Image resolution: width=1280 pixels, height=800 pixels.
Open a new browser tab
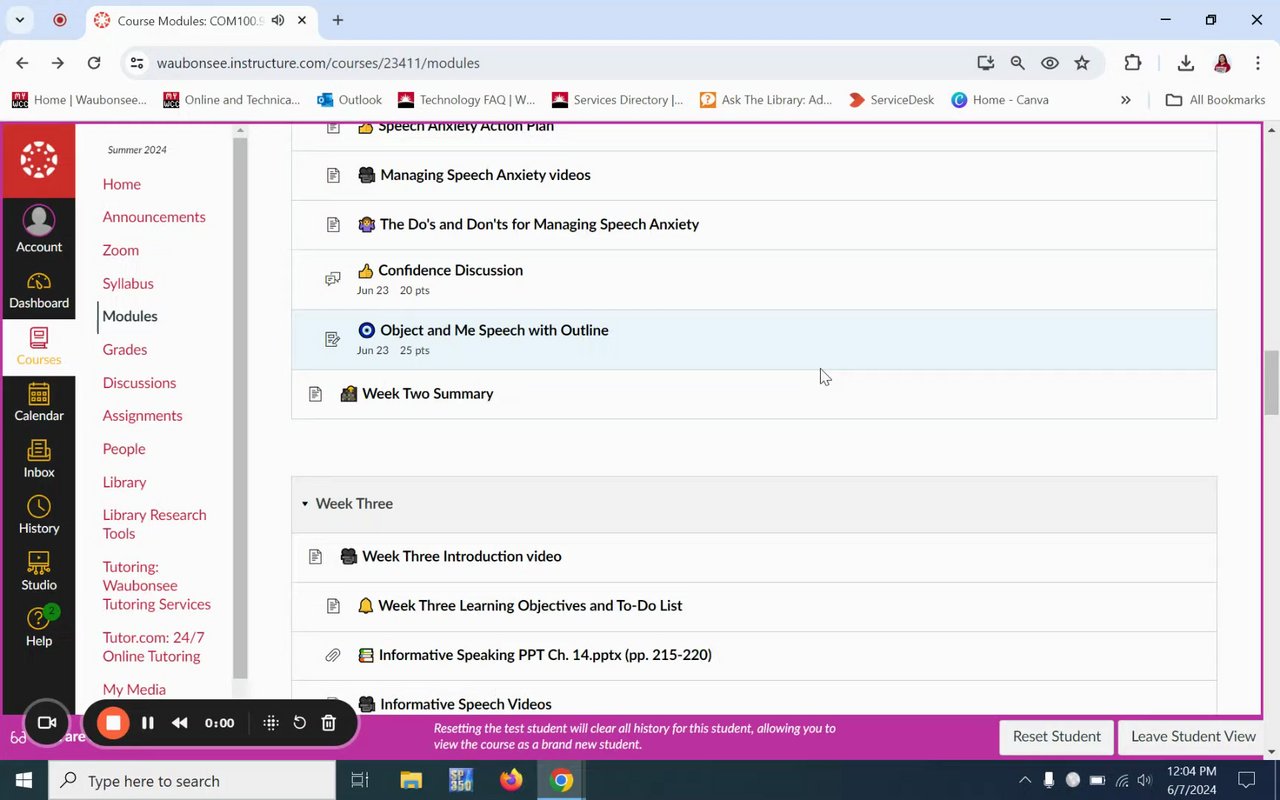click(338, 20)
